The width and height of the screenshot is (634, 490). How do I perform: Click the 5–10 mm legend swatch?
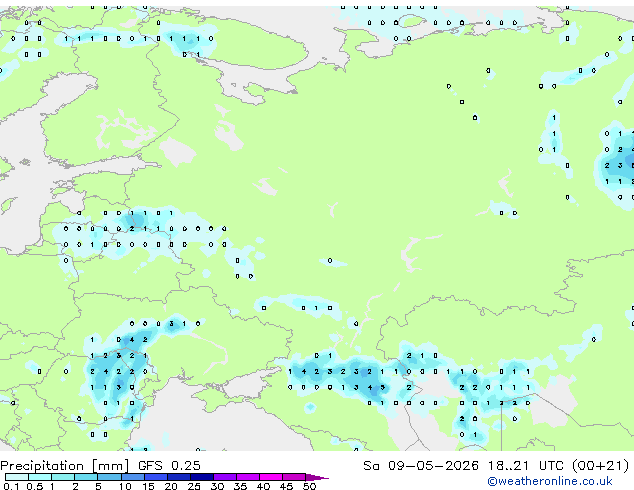[x=110, y=477]
